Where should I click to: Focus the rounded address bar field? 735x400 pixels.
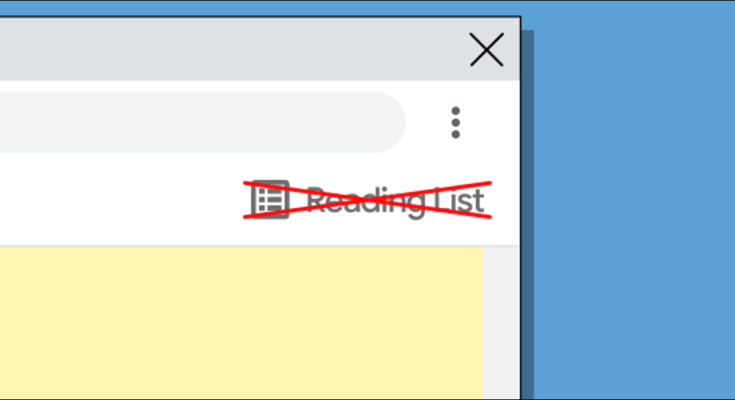point(202,122)
